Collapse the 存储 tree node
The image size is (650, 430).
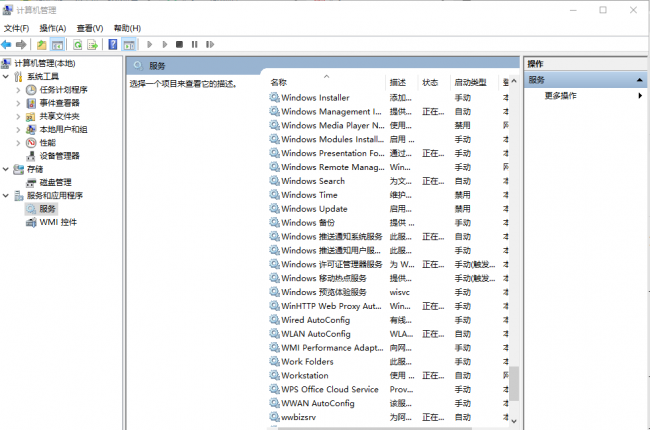[6, 169]
